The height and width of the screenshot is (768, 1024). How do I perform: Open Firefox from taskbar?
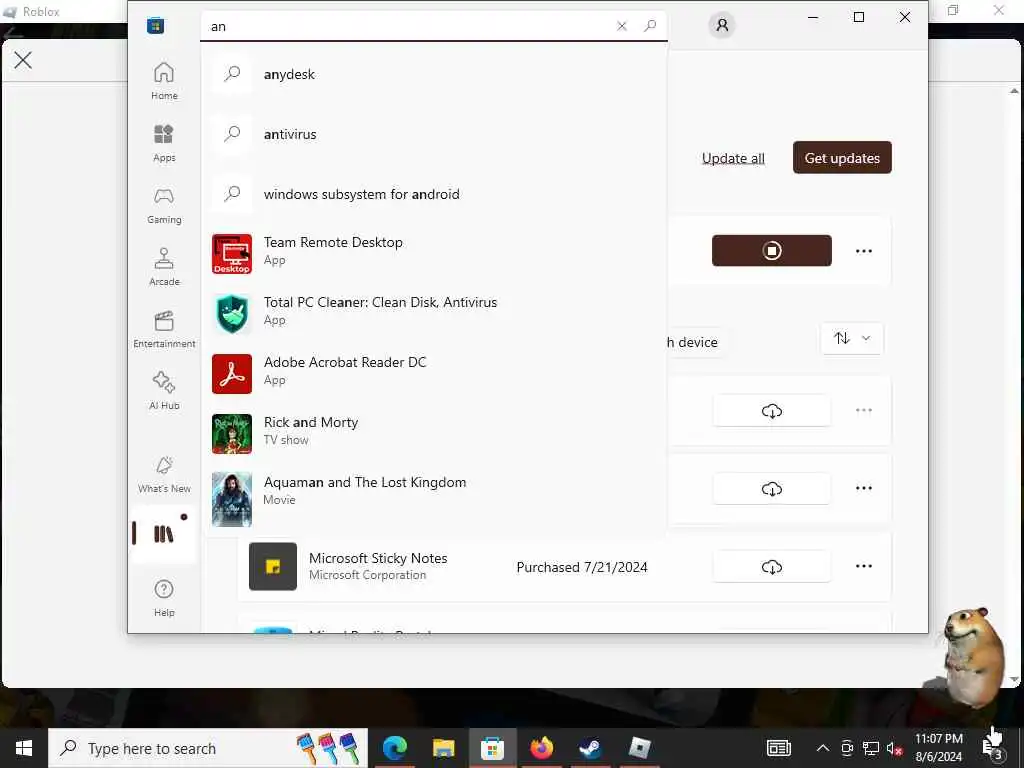click(541, 748)
